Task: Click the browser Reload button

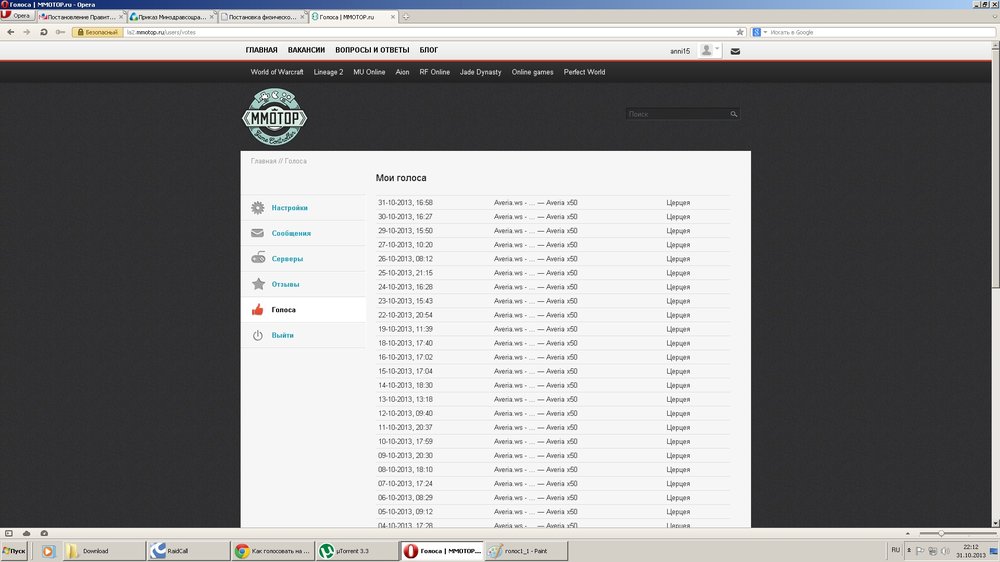Action: 43,32
